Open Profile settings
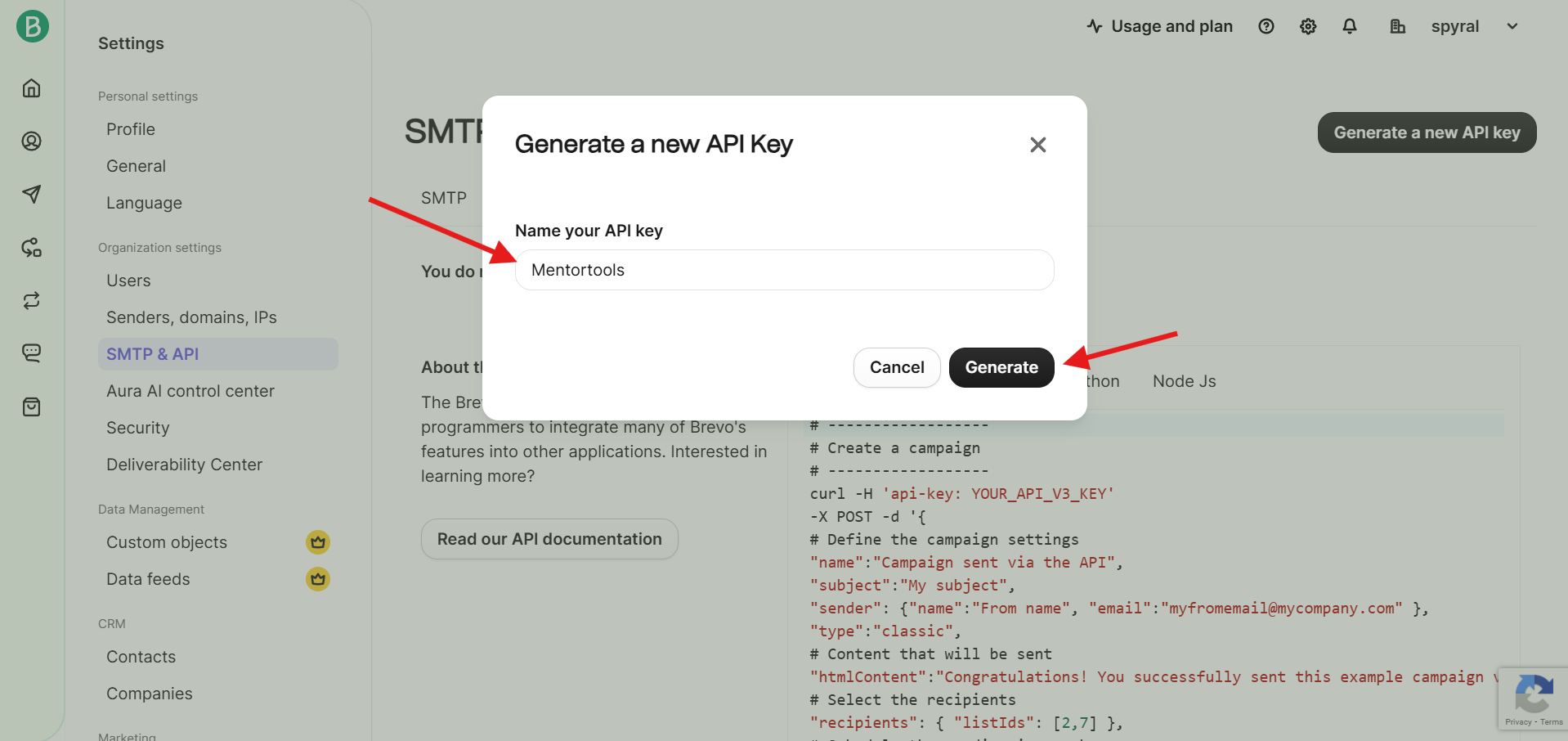The height and width of the screenshot is (741, 1568). point(131,129)
